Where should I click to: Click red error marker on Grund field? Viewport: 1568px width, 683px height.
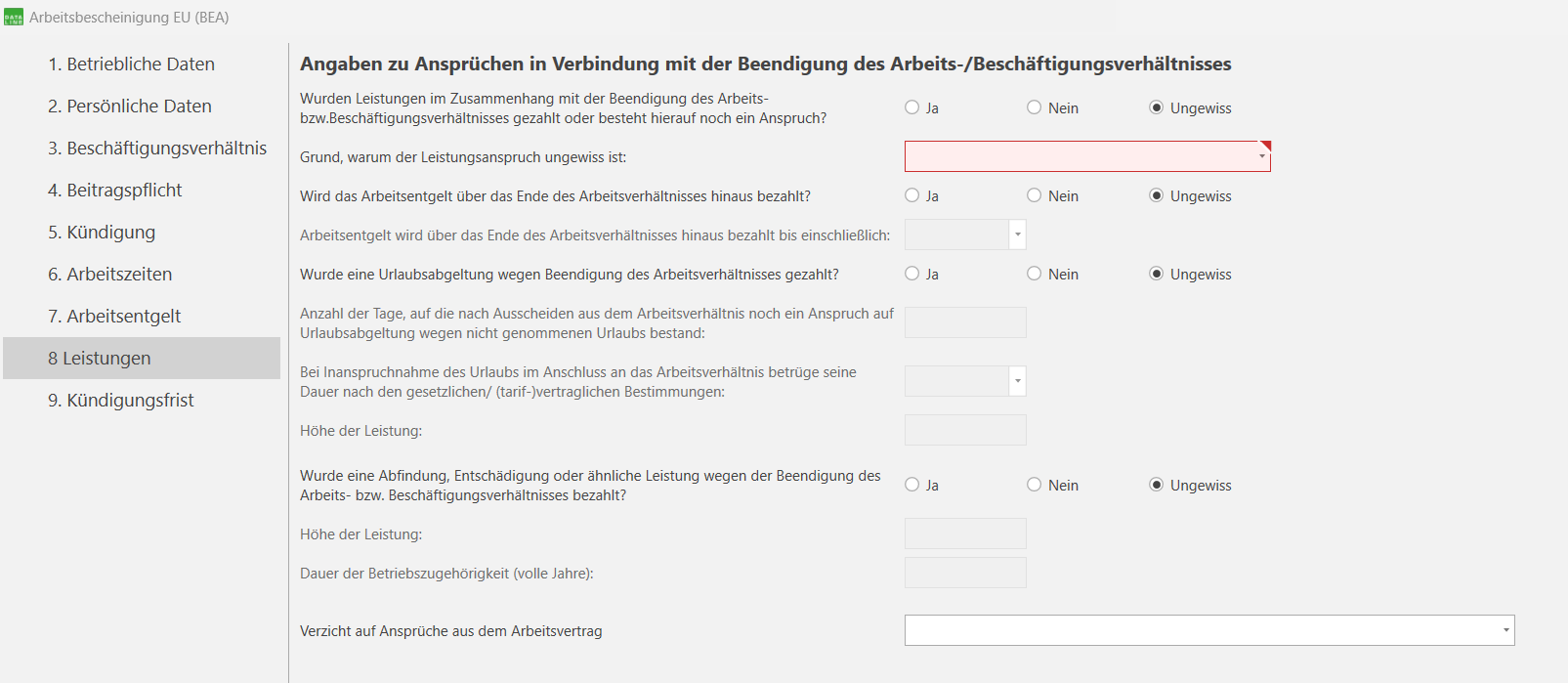tap(1266, 146)
